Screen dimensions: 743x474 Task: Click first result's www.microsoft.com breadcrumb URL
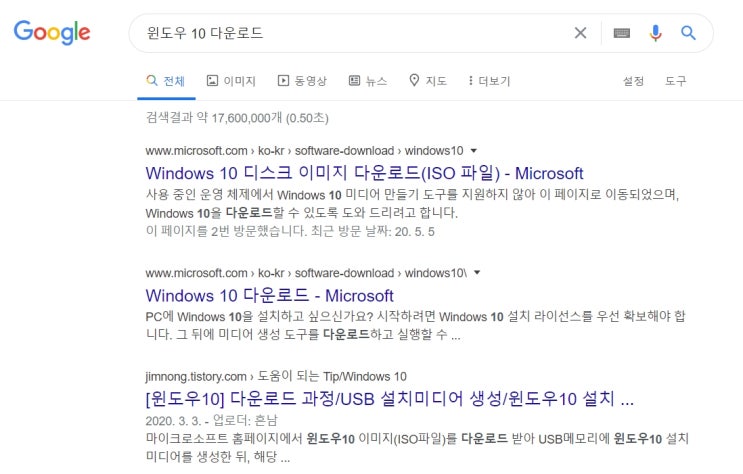click(304, 151)
